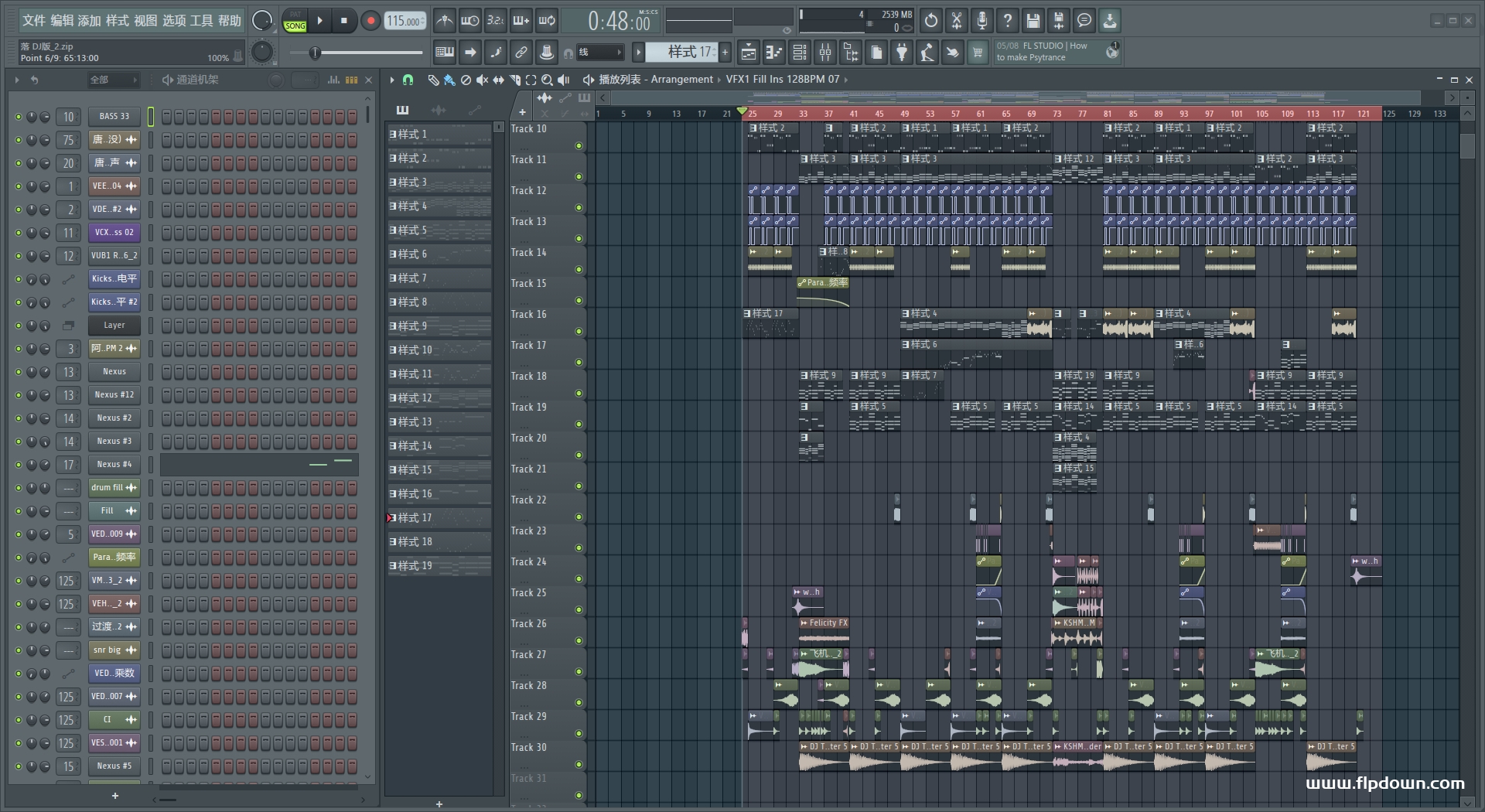This screenshot has height=812, width=1485.
Task: Click the BASS 33 channel button
Action: tap(114, 117)
